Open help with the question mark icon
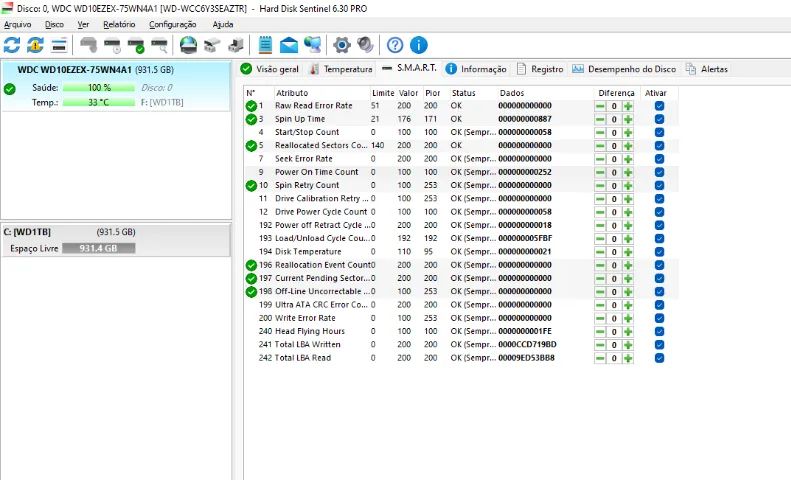Image resolution: width=791 pixels, height=480 pixels. pos(395,45)
